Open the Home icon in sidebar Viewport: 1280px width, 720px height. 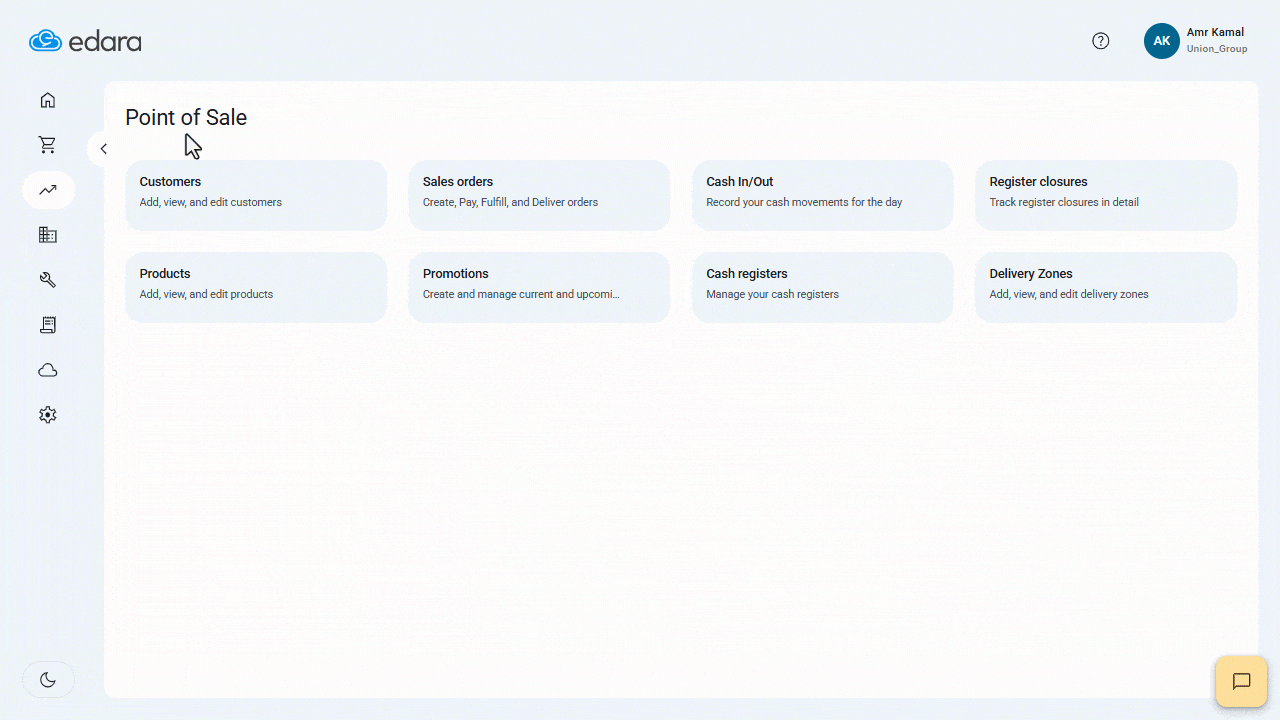[x=47, y=100]
